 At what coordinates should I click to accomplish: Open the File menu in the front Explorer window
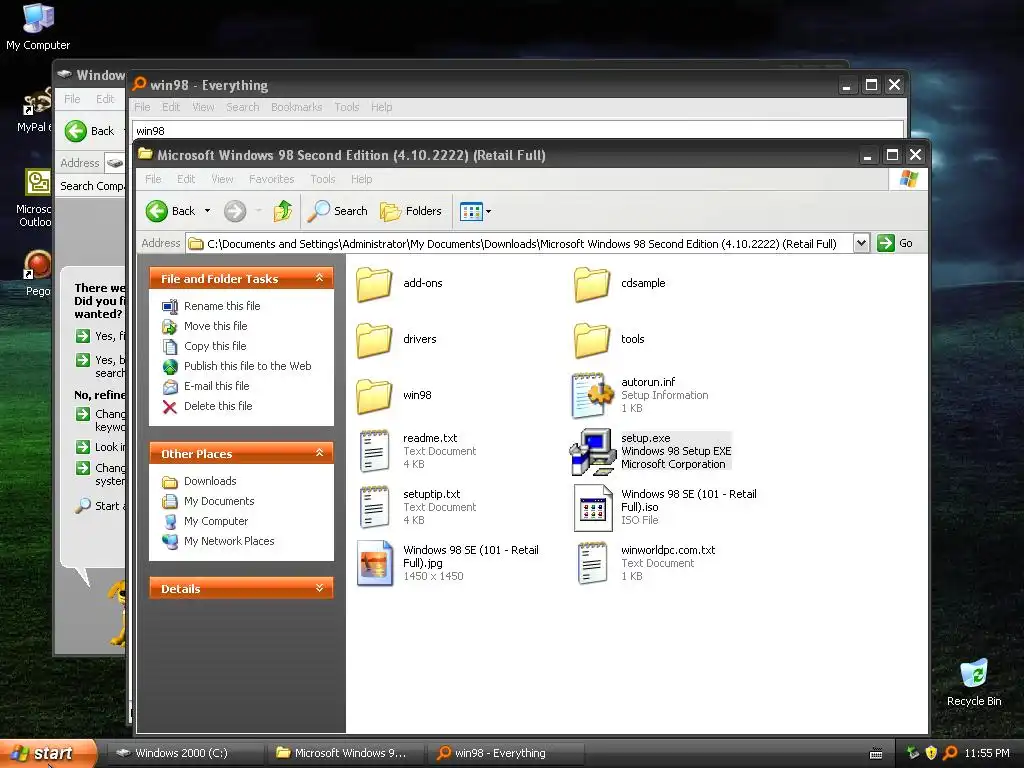153,179
